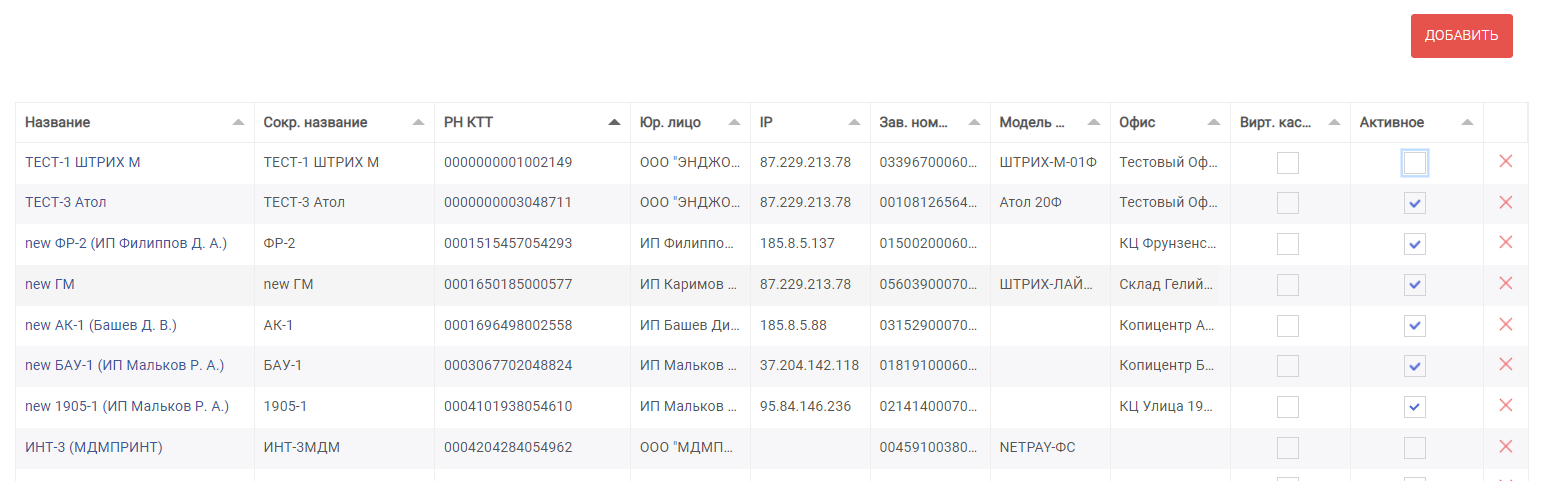Open new ФР-2 (ИП Филиппов Д. А.)
The height and width of the screenshot is (481, 1545).
click(126, 243)
